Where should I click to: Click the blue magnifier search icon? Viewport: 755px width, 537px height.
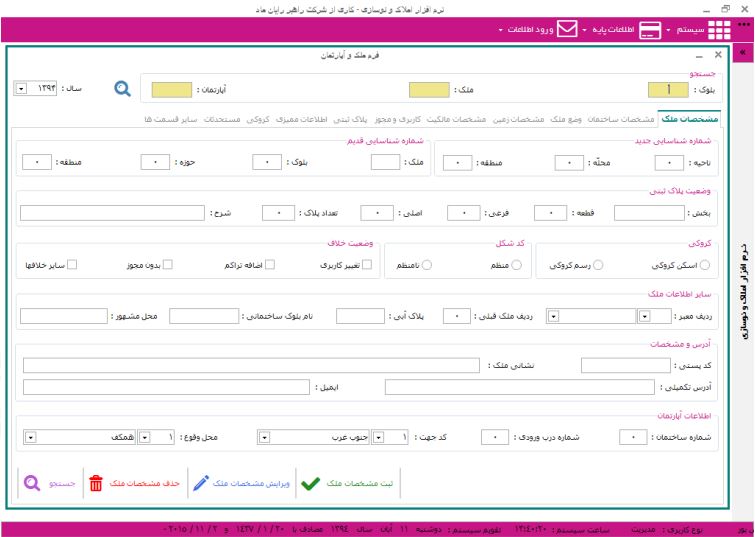[x=122, y=89]
